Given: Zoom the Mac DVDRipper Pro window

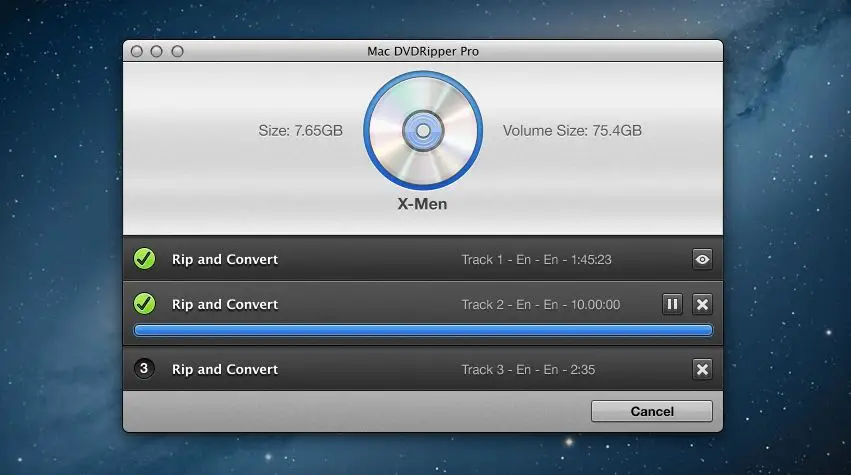Looking at the screenshot, I should (x=177, y=52).
